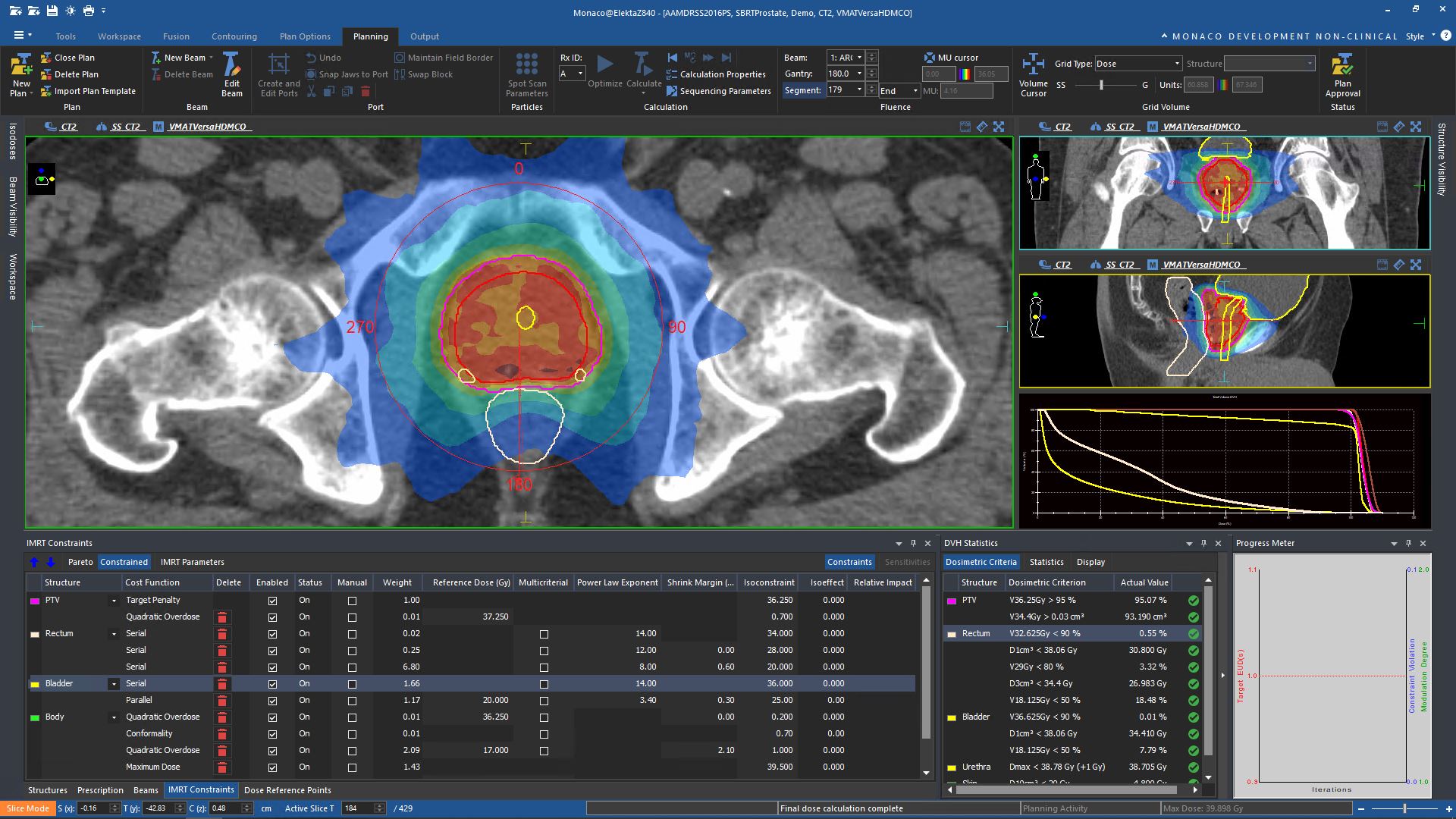Maximize the sagittal view panel

click(1416, 265)
